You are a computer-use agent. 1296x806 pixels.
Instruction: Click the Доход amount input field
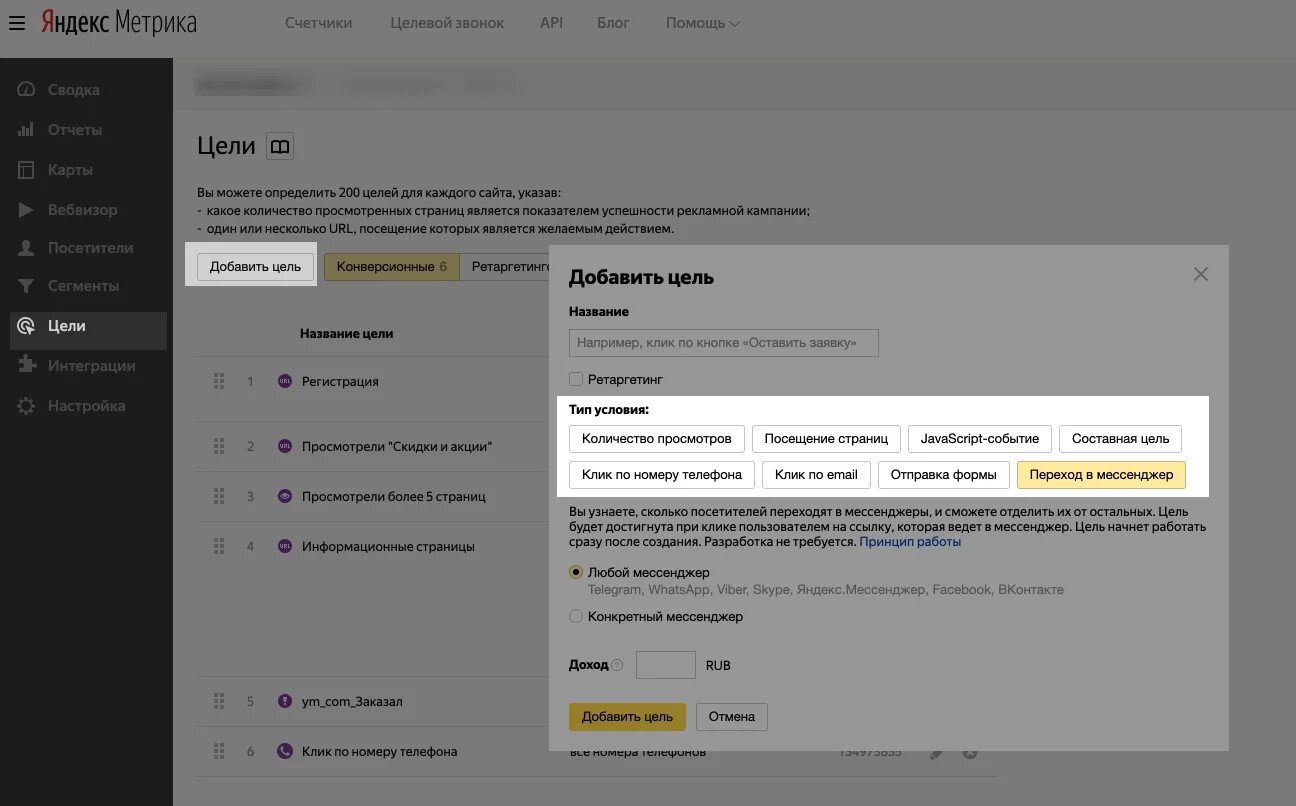point(665,665)
